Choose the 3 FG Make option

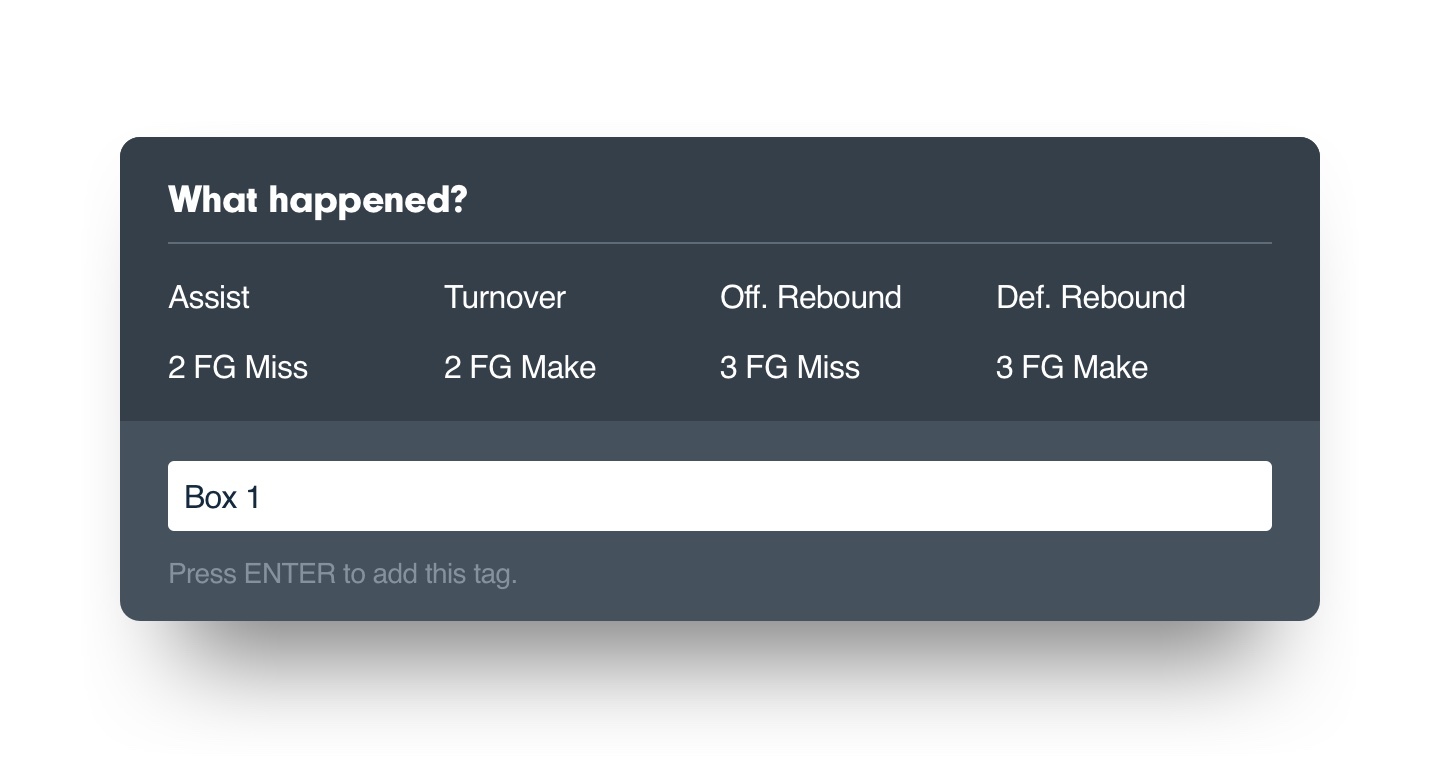pyautogui.click(x=1071, y=367)
